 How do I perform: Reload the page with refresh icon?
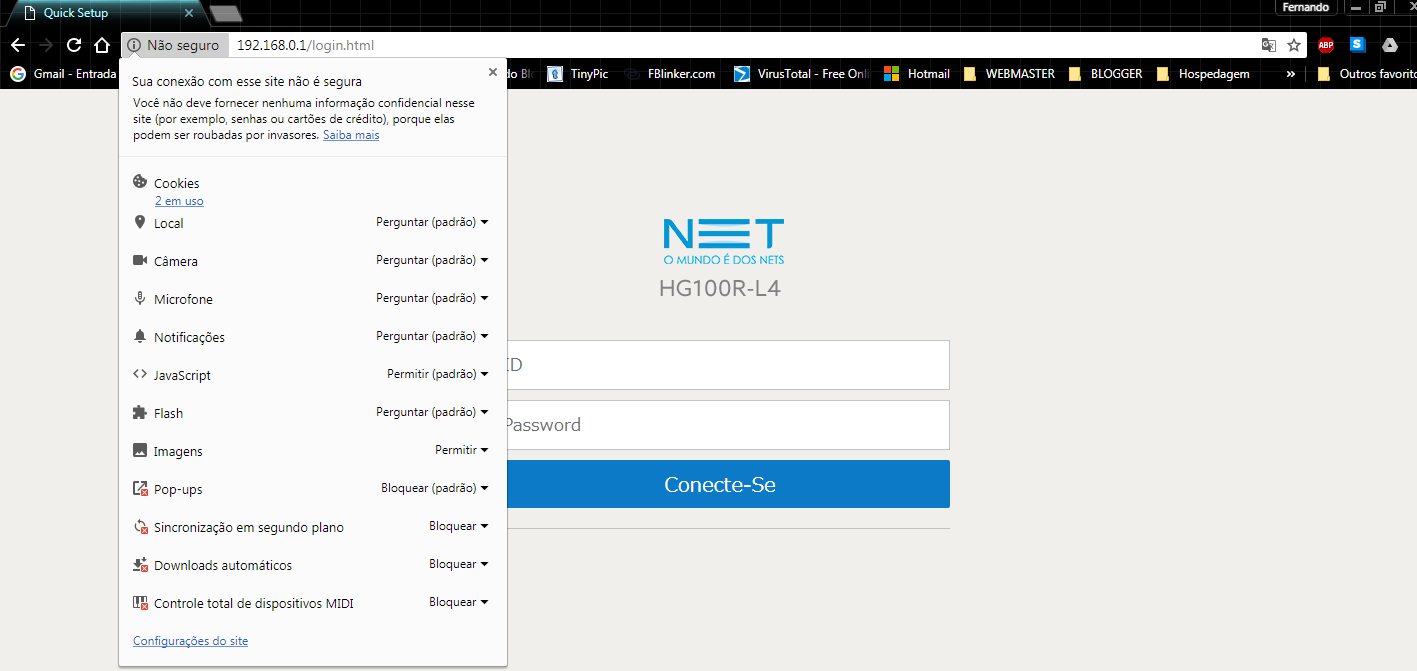pyautogui.click(x=74, y=45)
